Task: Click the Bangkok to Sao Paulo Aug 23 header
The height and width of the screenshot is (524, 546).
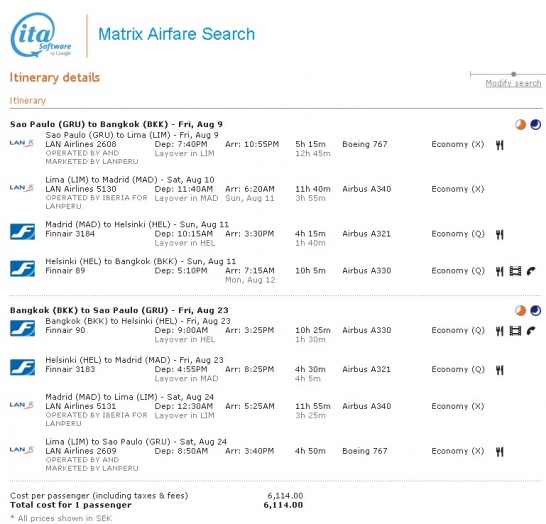Action: 119,310
